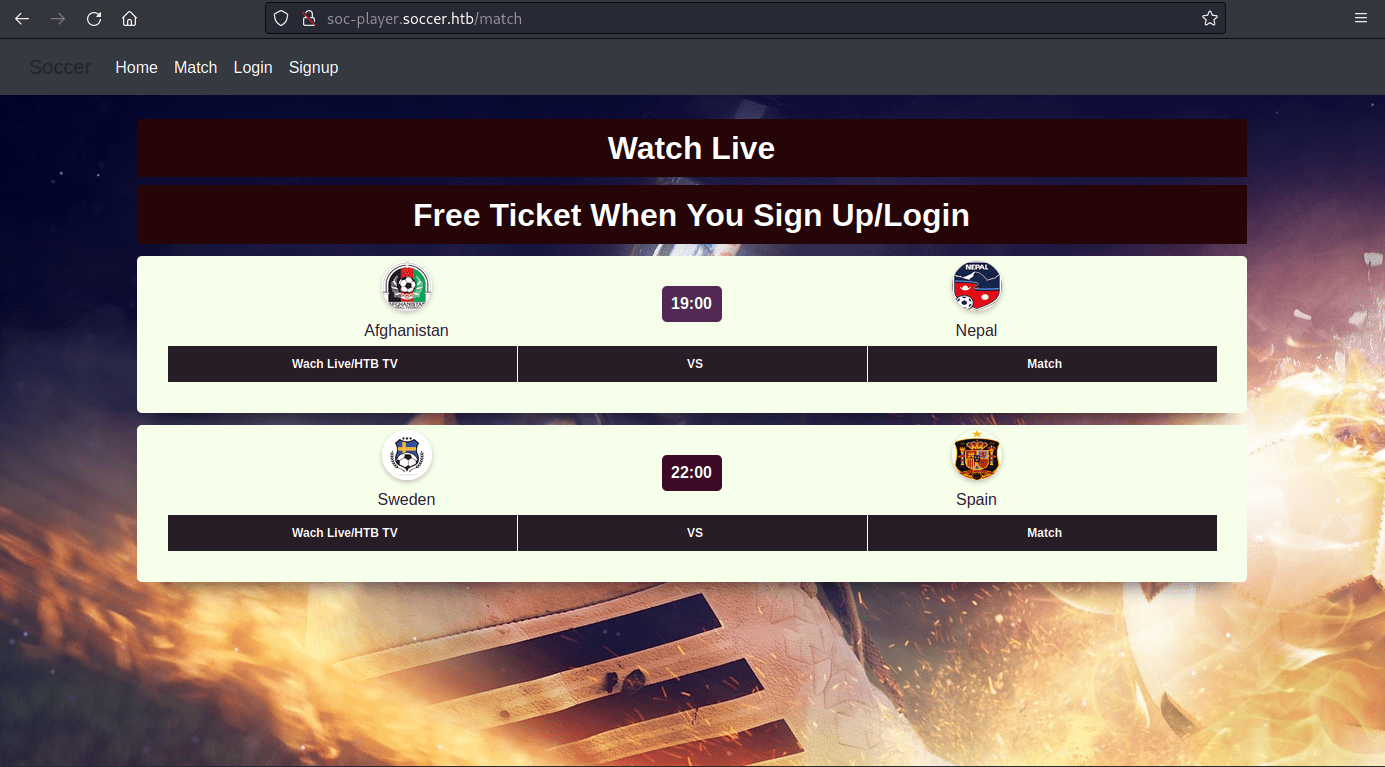The image size is (1385, 767).
Task: Click the Sweden team crest
Action: [x=407, y=456]
